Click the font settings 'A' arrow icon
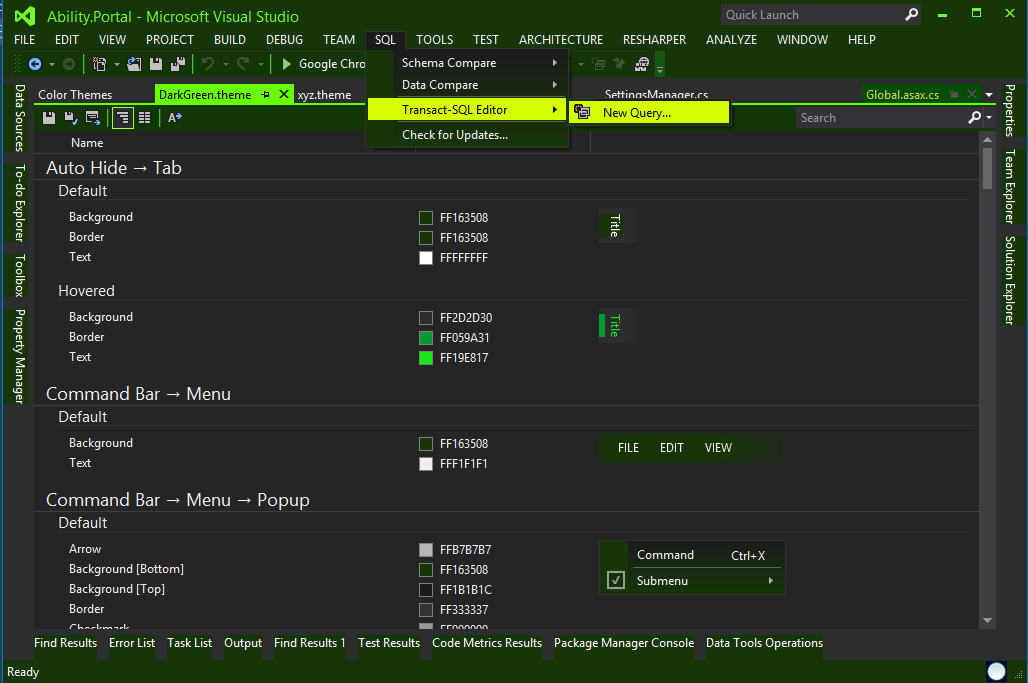The image size is (1028, 683). (x=174, y=117)
